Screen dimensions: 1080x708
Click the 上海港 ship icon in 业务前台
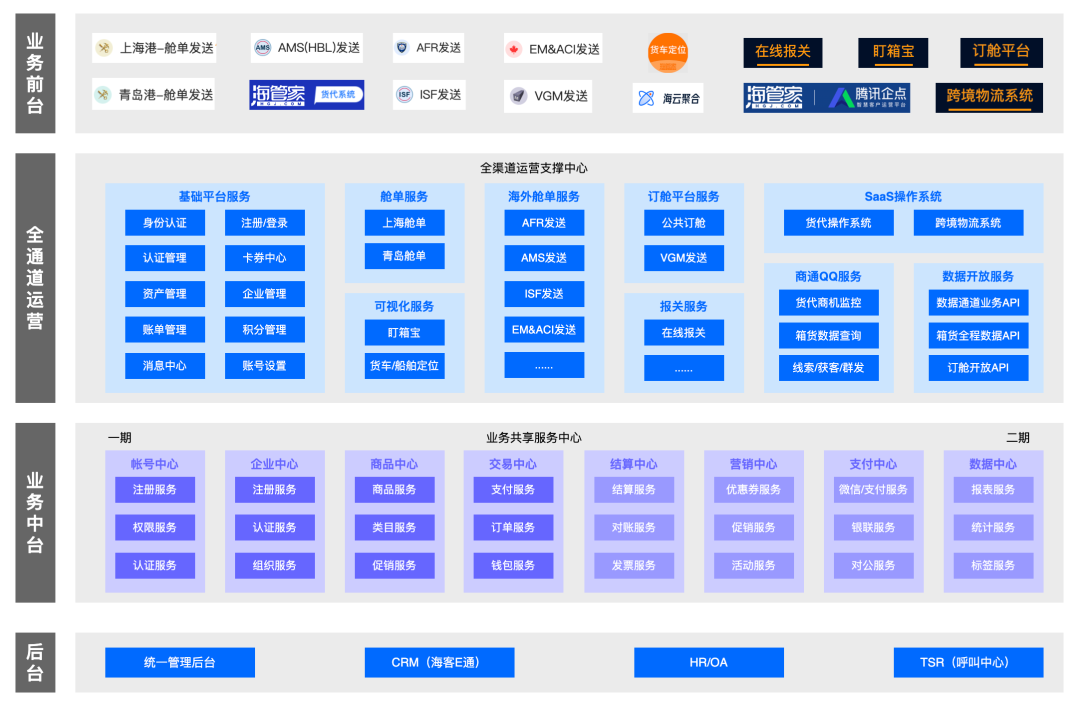point(104,48)
